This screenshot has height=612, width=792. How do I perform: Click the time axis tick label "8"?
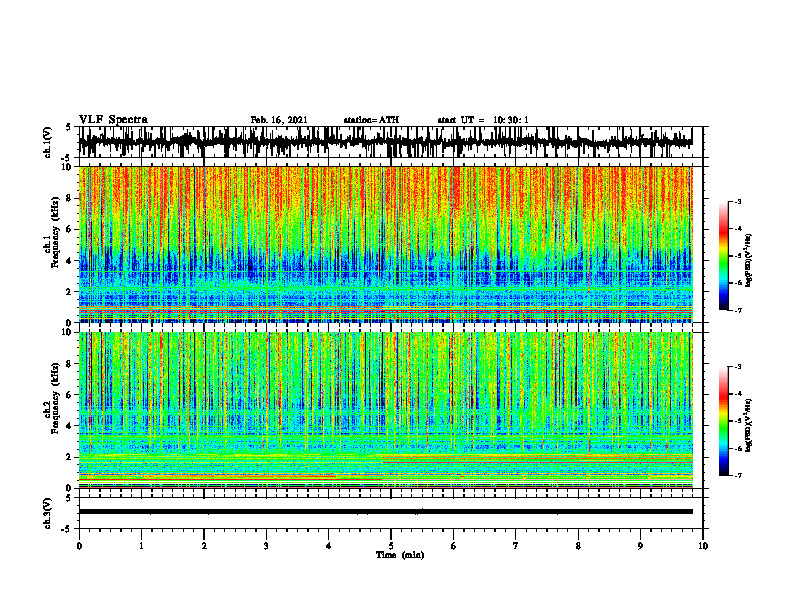(578, 546)
